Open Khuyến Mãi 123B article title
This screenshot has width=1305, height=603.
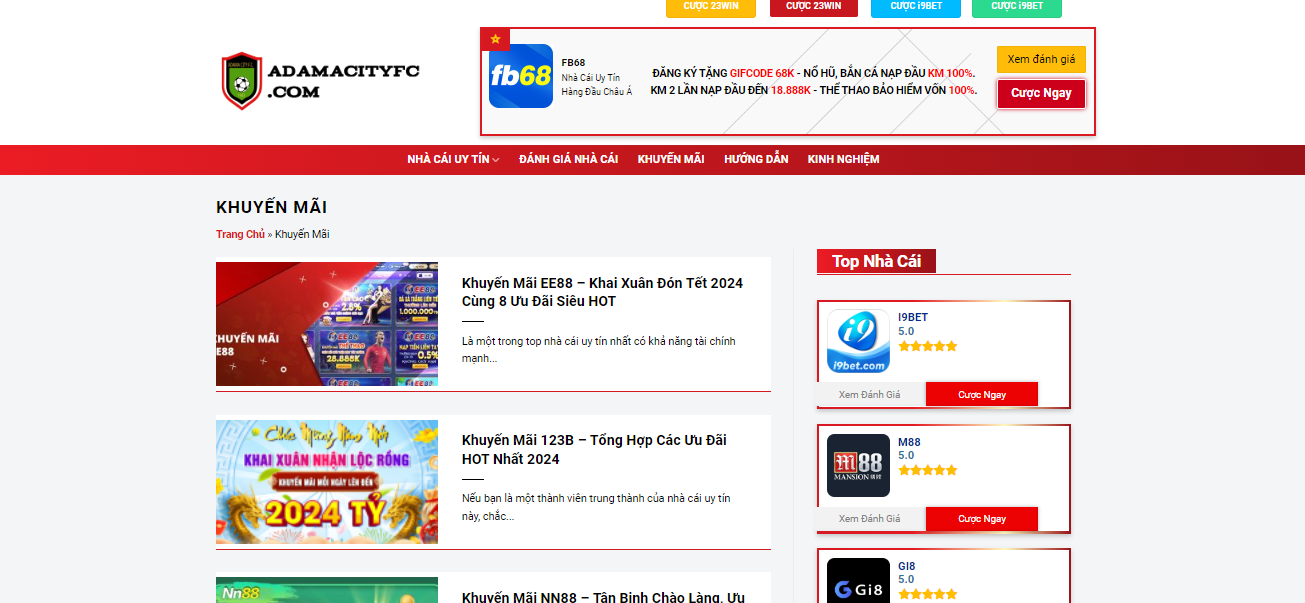(594, 450)
